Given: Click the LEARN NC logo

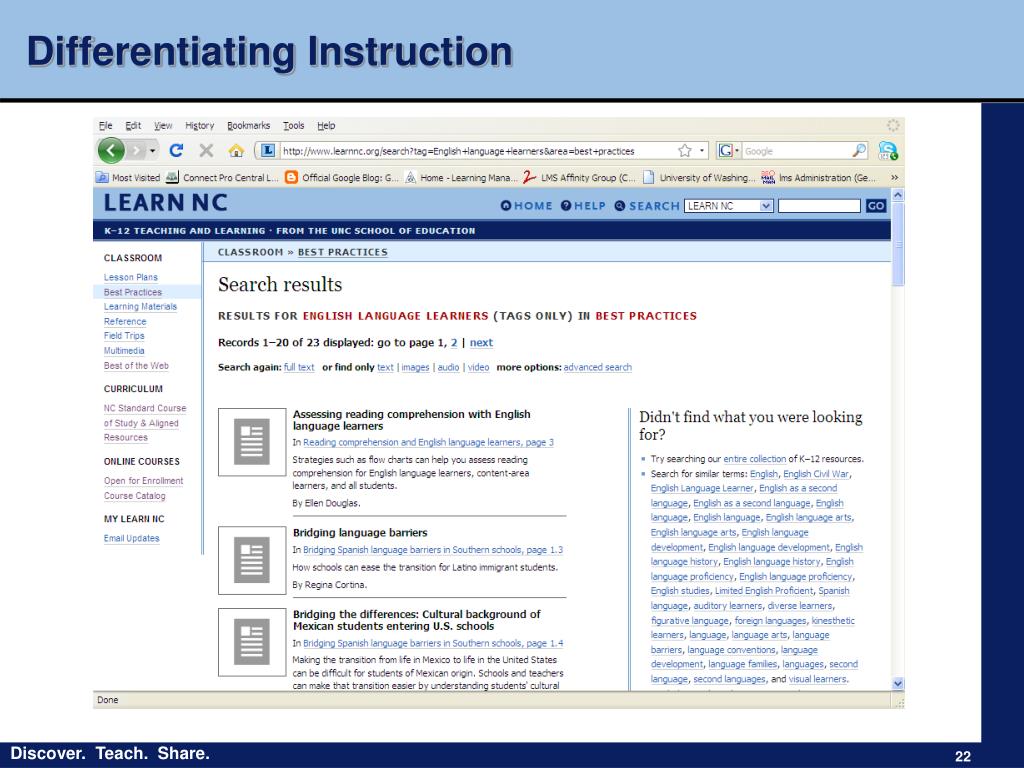Looking at the screenshot, I should (165, 203).
